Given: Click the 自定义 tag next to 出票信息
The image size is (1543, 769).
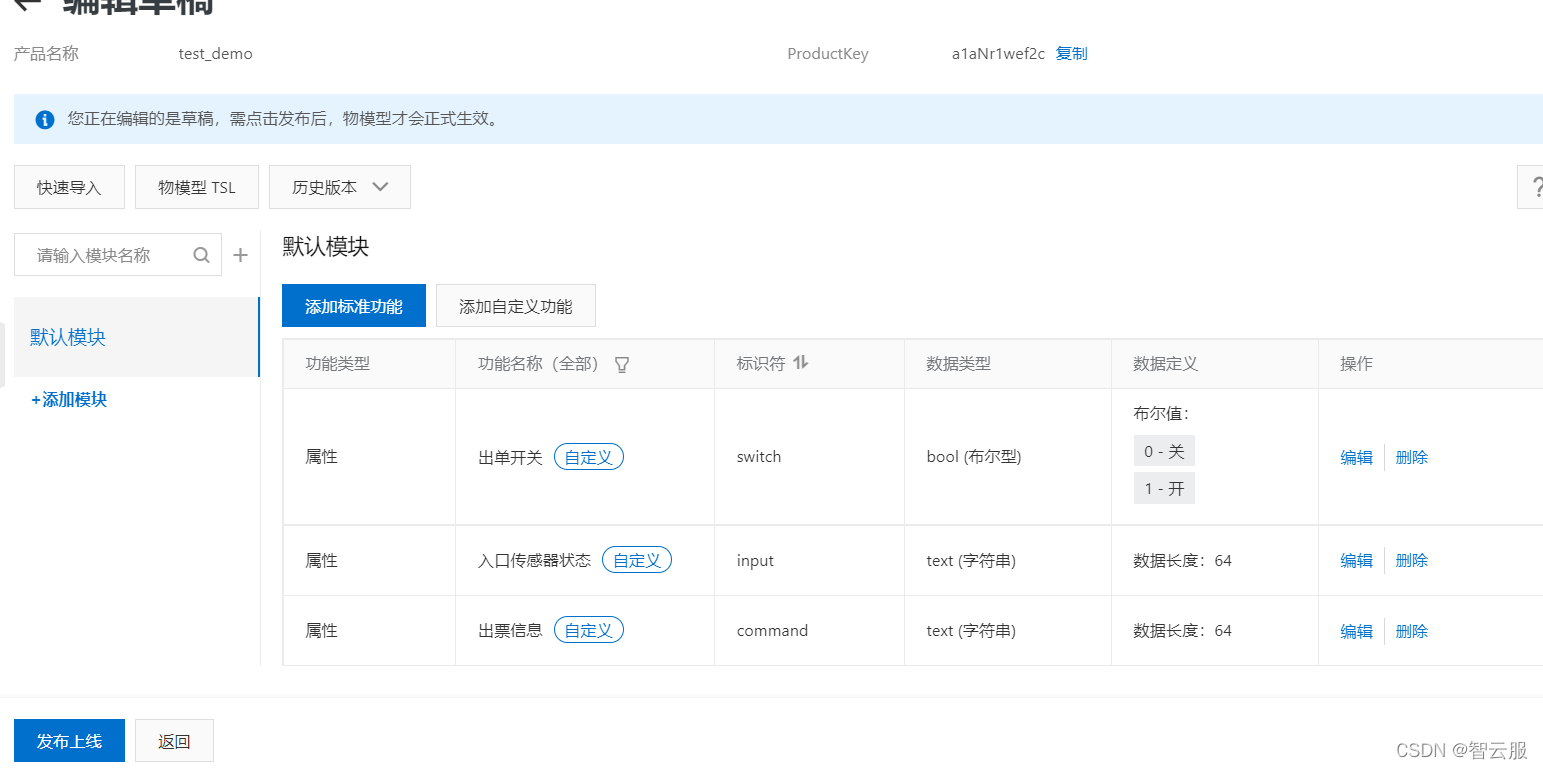Looking at the screenshot, I should click(x=588, y=630).
